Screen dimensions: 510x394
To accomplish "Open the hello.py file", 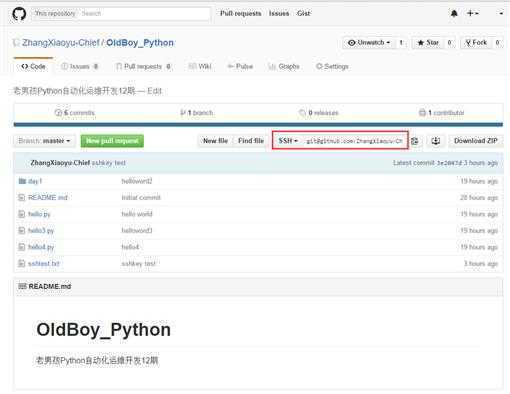I will tap(39, 214).
